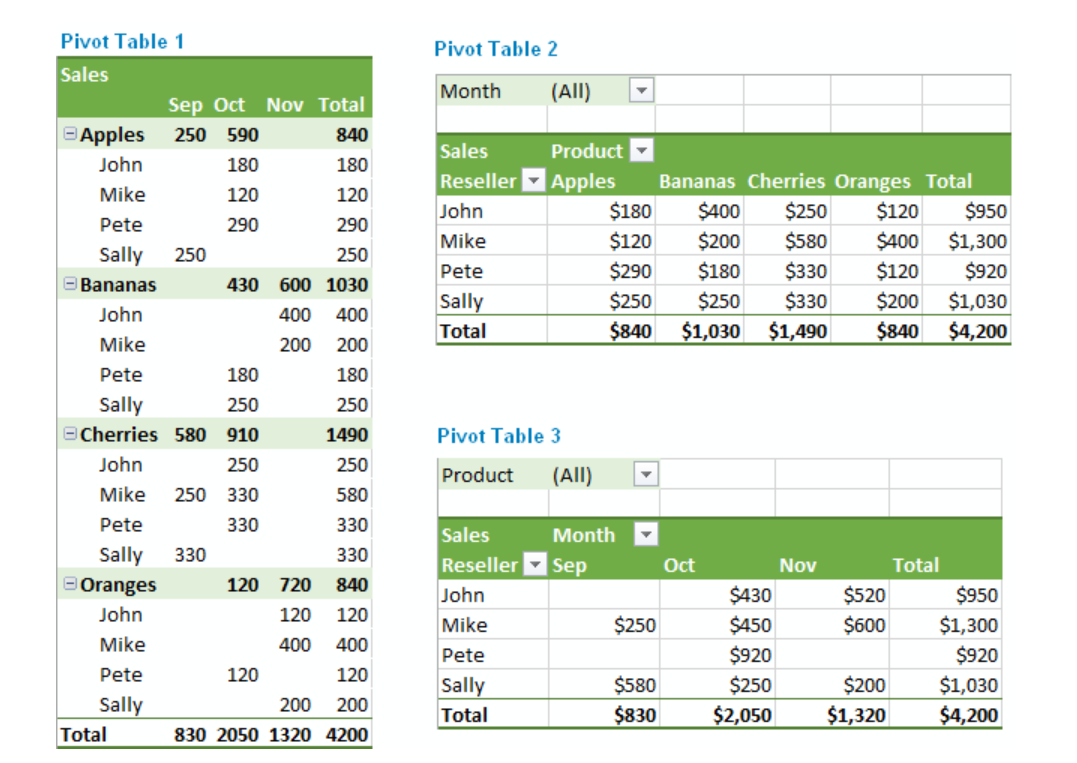Open Product column filter in Pivot Table 2

point(641,151)
